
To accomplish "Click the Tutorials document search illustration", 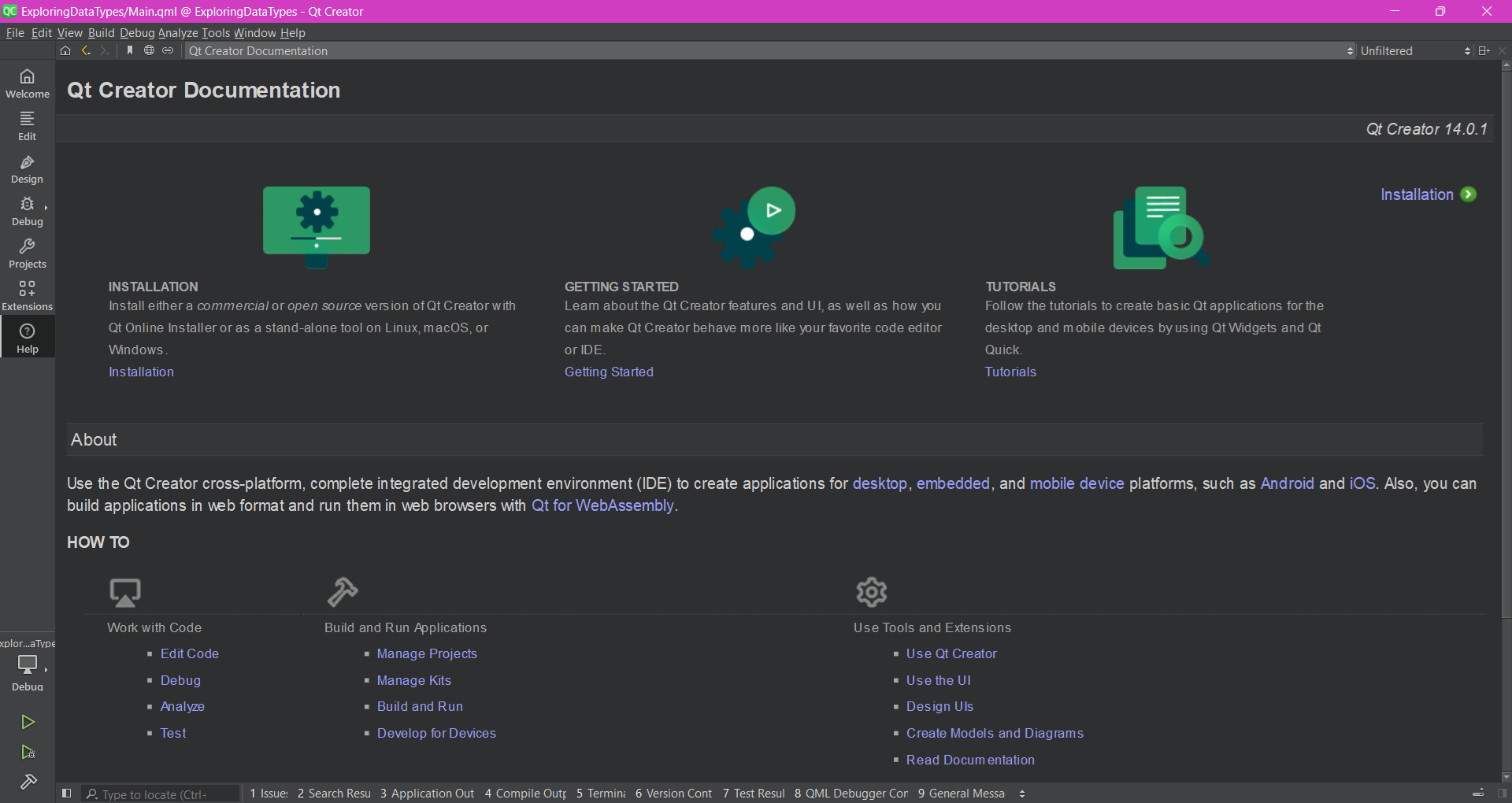I will (x=1161, y=228).
